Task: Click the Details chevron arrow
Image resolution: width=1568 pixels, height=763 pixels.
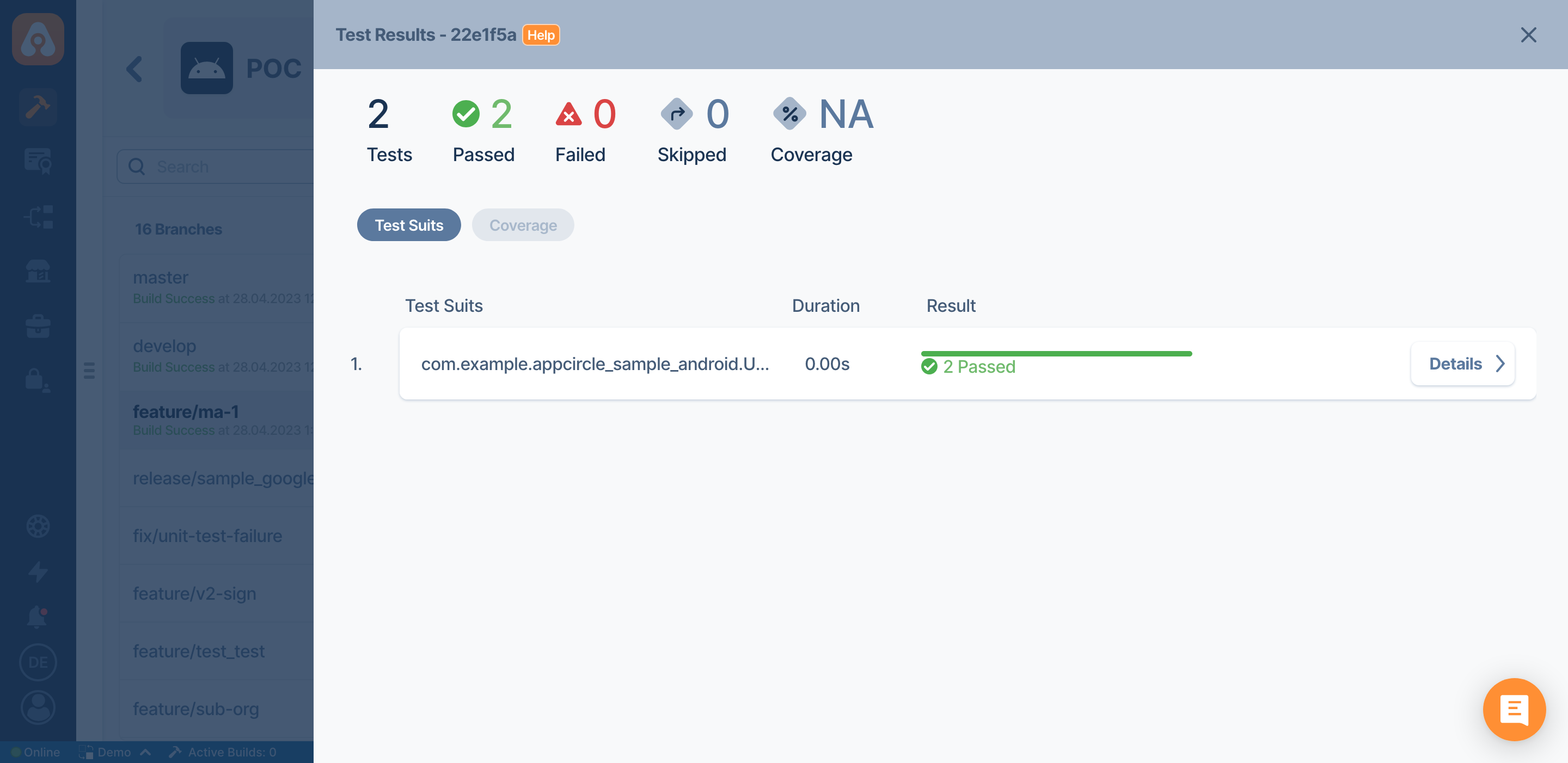Action: click(x=1500, y=364)
